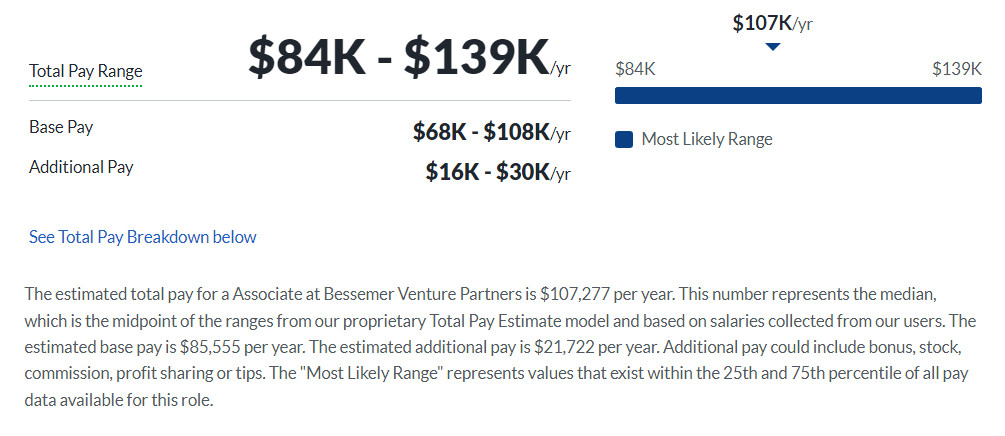Click the blue Most Likely Range legend square
The image size is (1005, 436).
point(624,140)
